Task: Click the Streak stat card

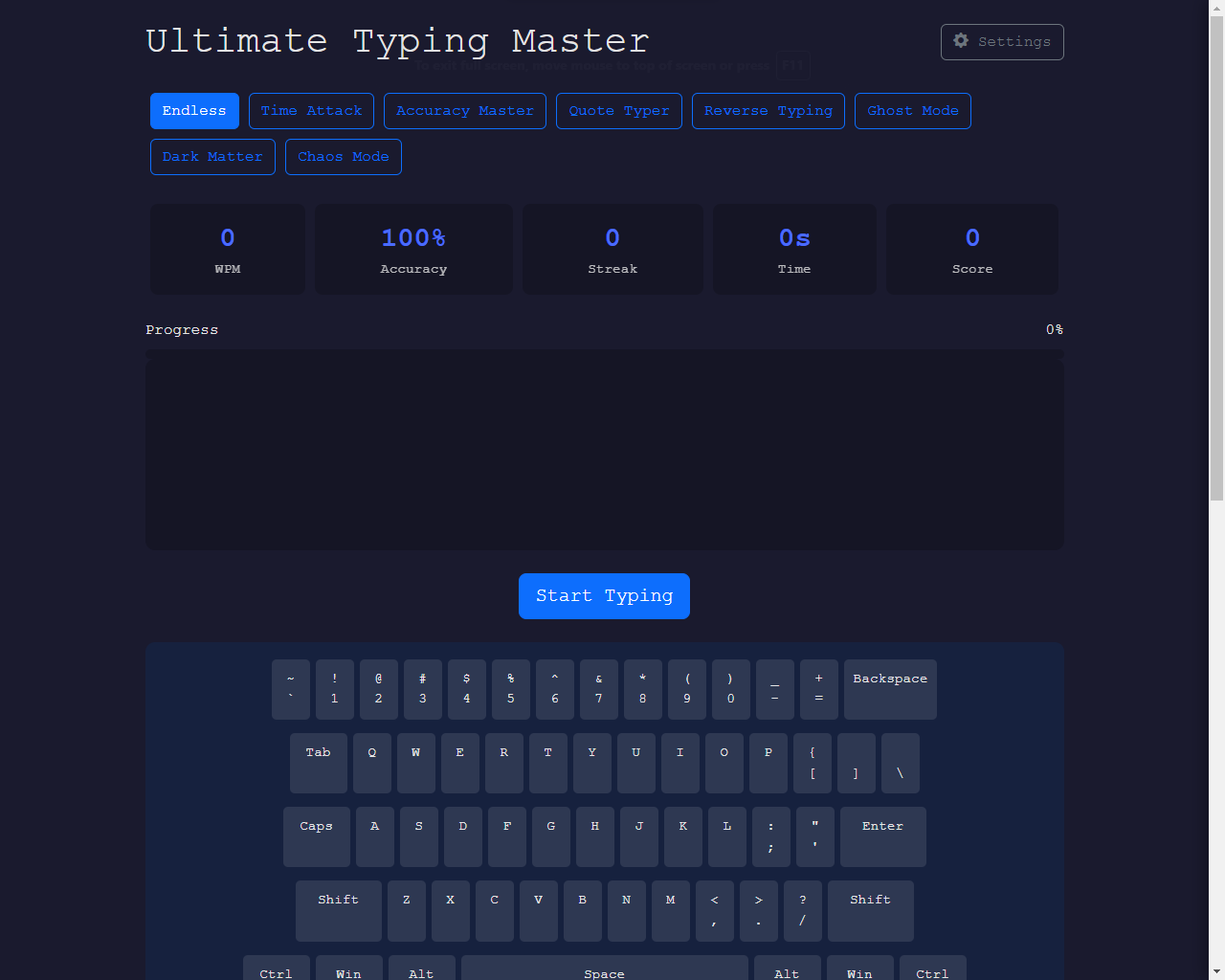Action: tap(612, 249)
